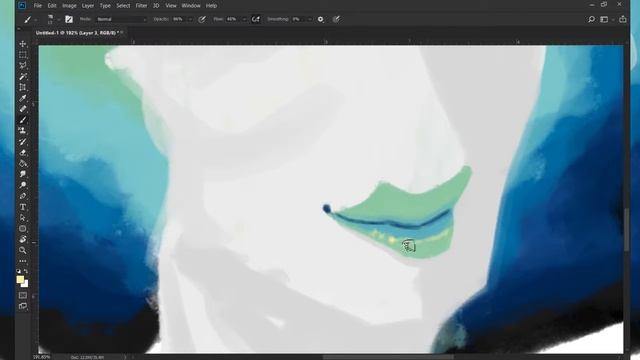Image resolution: width=640 pixels, height=360 pixels.
Task: Open the Filter menu
Action: click(x=141, y=6)
